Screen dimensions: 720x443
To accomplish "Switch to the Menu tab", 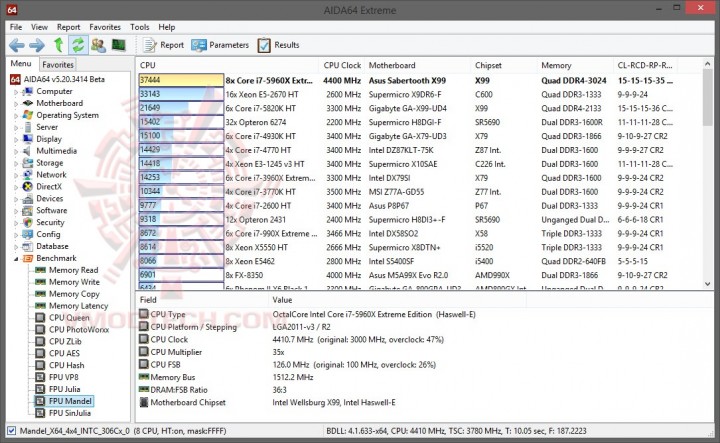I will click(x=21, y=64).
